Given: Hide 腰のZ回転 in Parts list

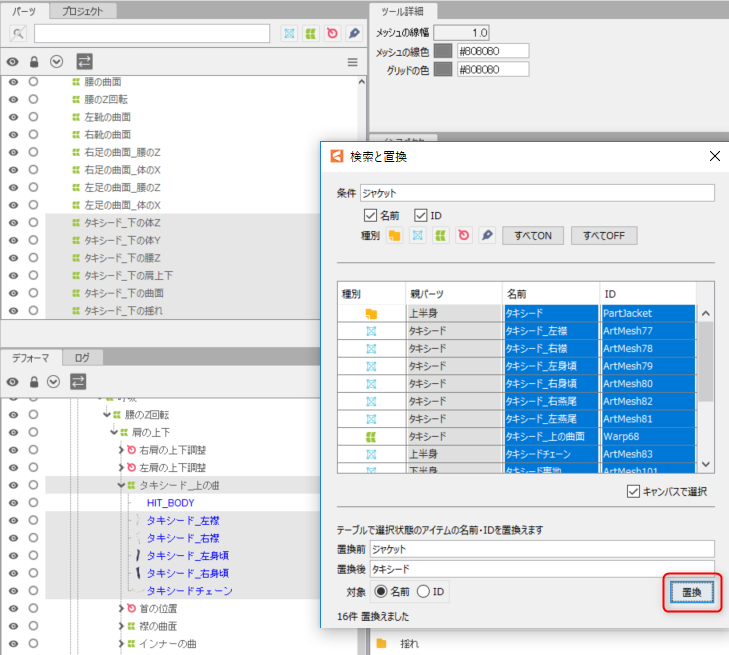Looking at the screenshot, I should (13, 99).
